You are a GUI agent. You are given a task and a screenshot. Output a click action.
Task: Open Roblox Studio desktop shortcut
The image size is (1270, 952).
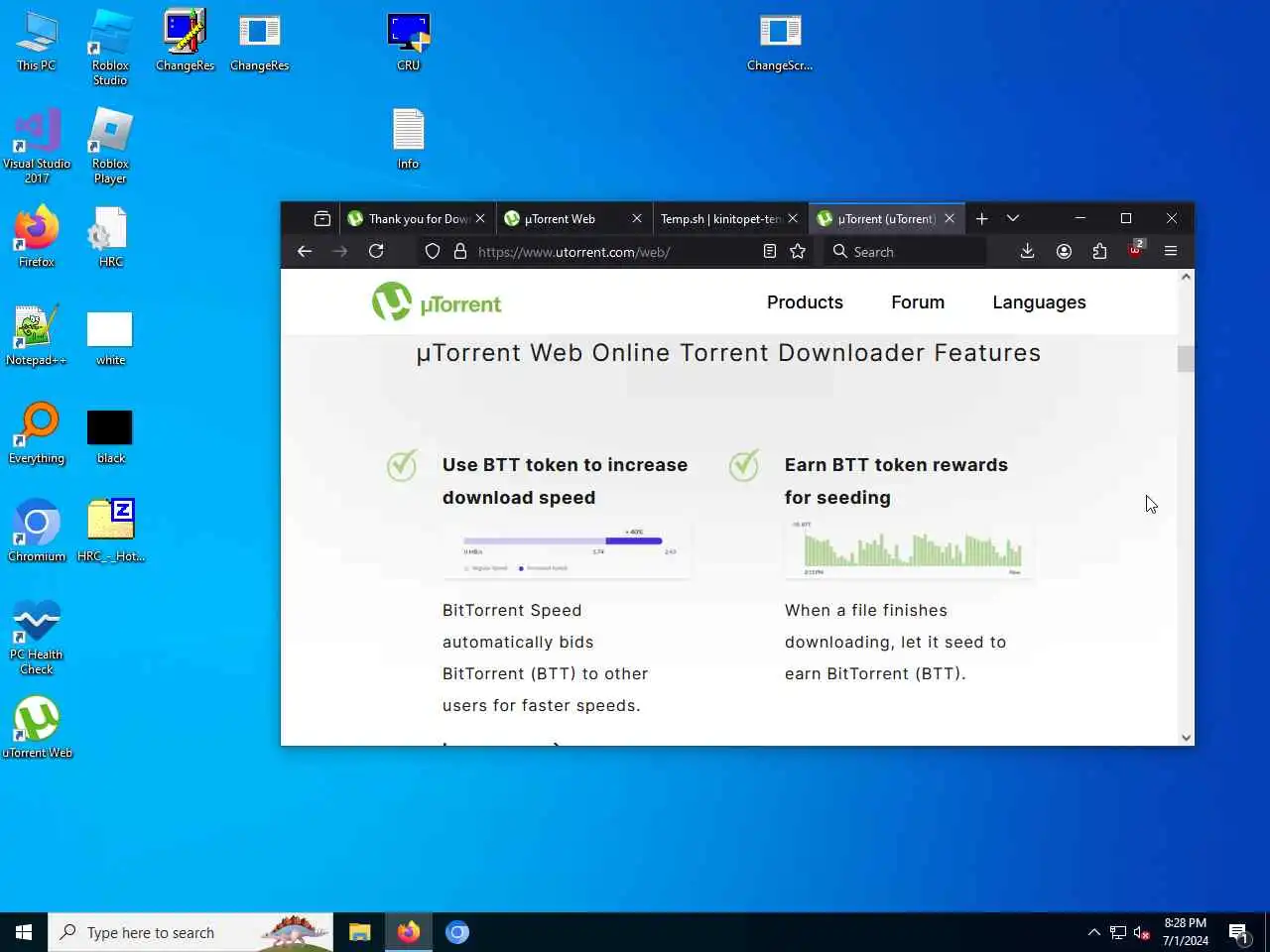pyautogui.click(x=110, y=48)
